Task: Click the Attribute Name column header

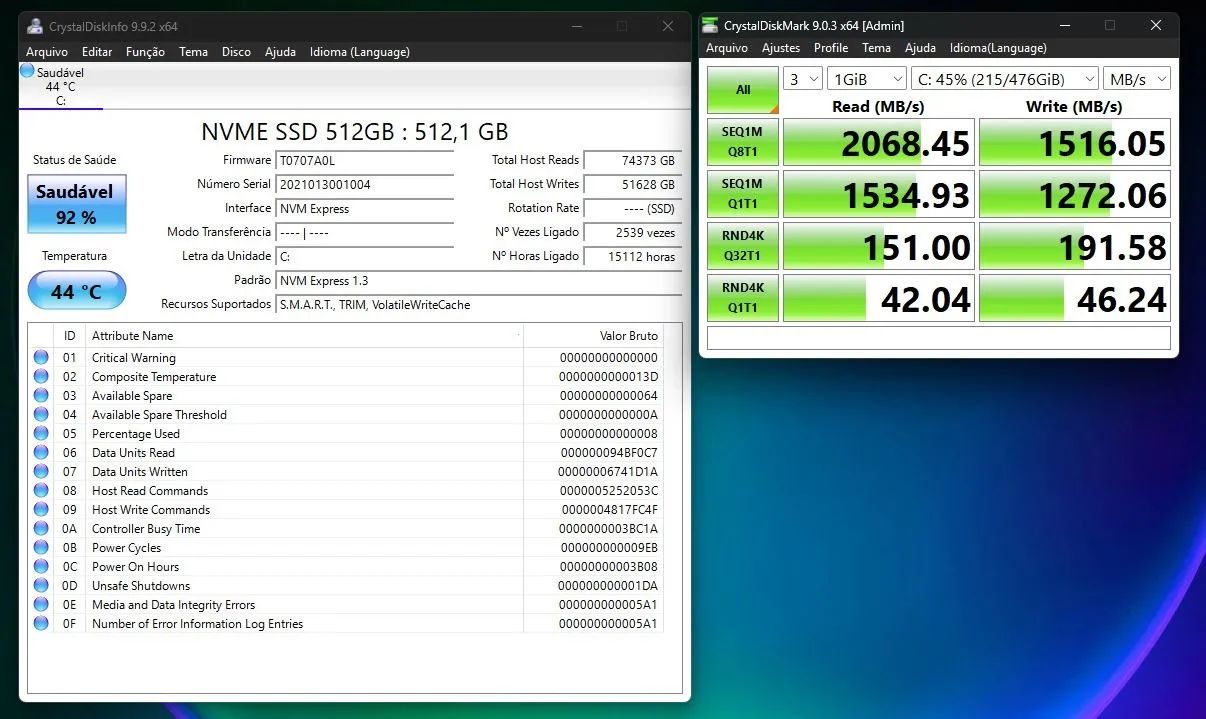Action: click(304, 336)
